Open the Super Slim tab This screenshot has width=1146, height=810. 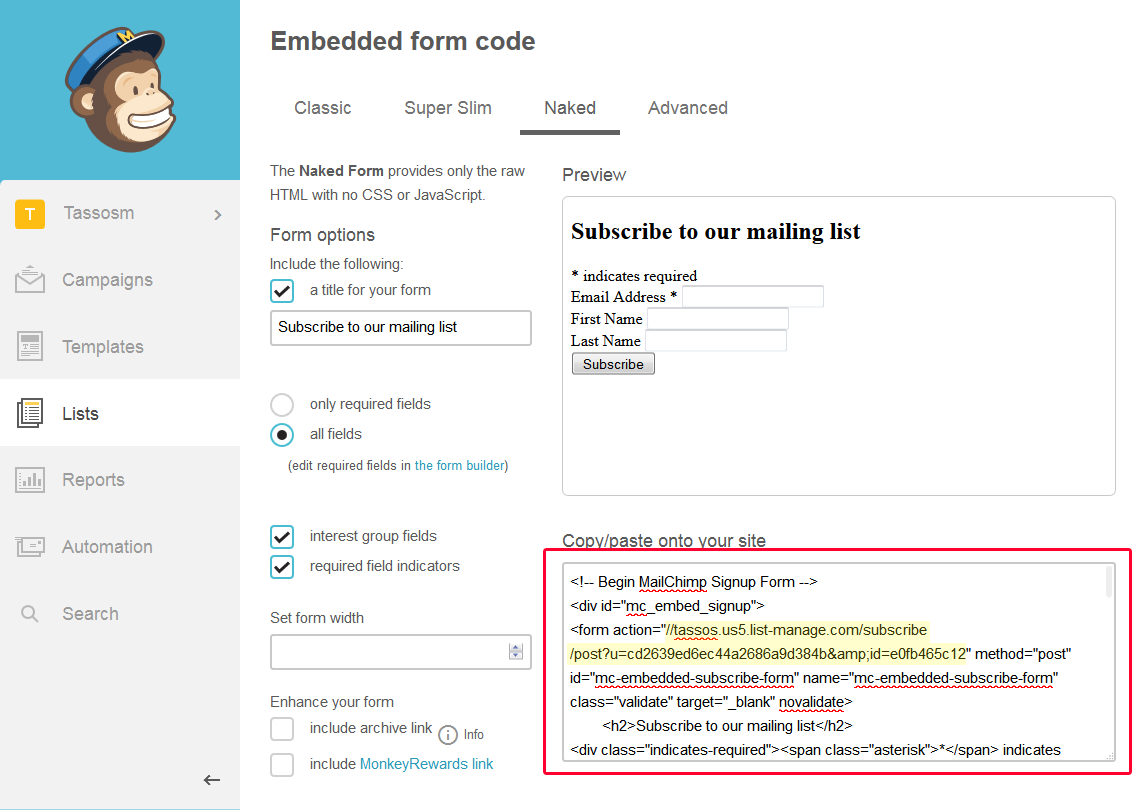448,108
